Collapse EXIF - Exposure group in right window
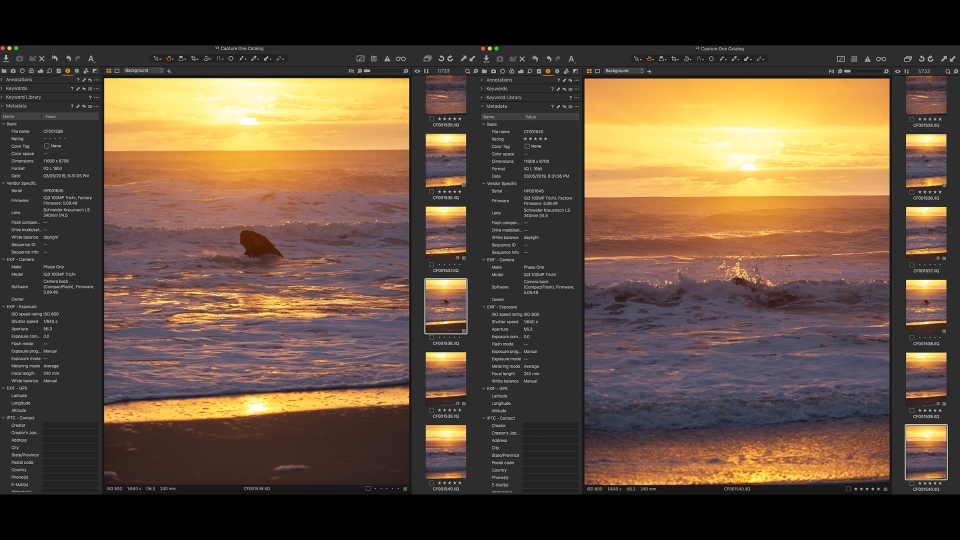 coord(484,307)
